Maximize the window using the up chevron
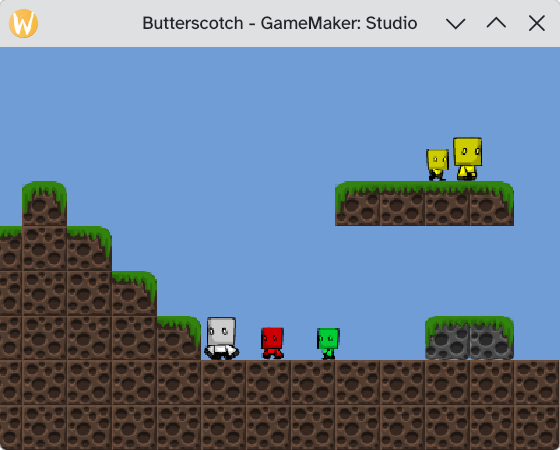The width and height of the screenshot is (560, 450). click(x=496, y=23)
